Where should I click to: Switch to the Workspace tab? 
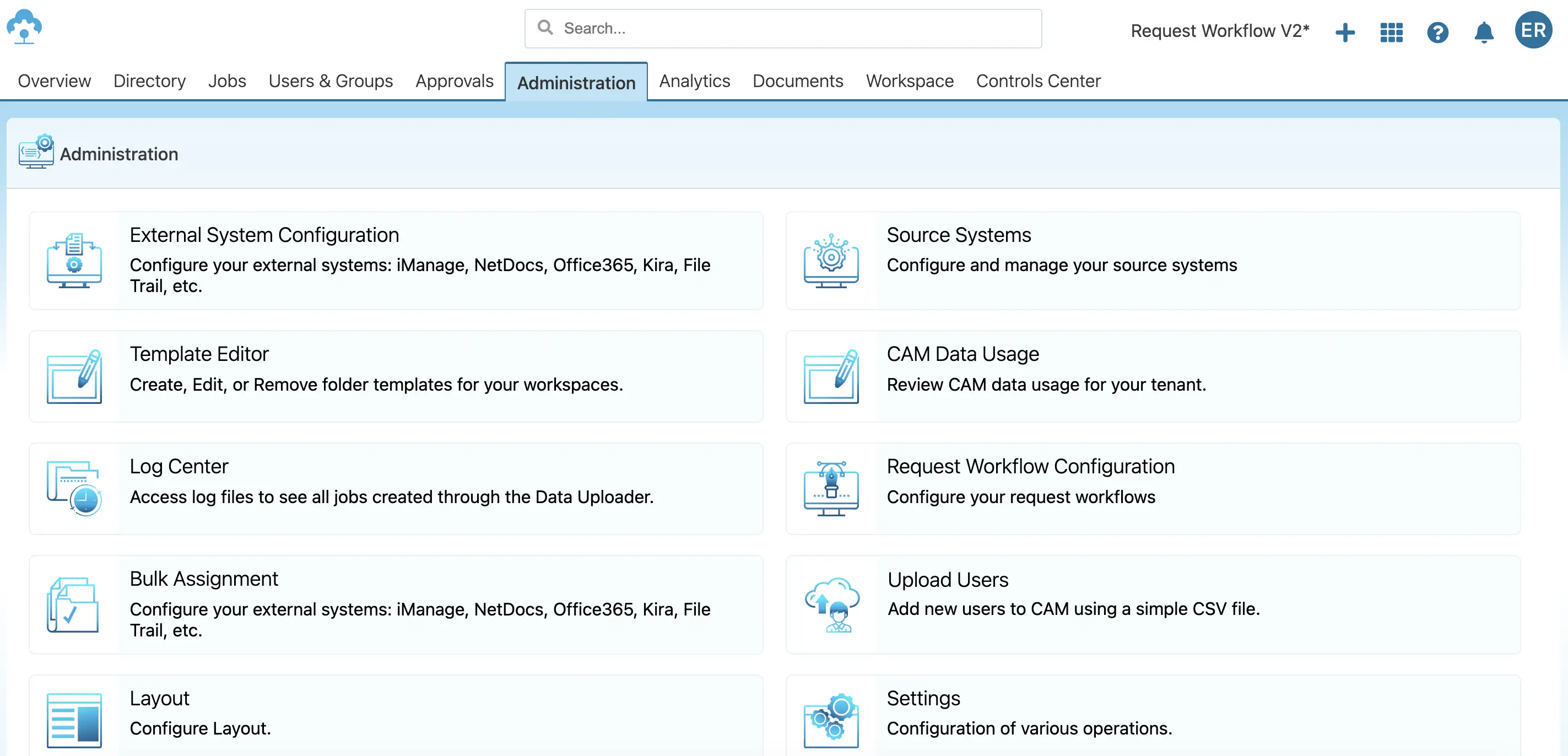(x=910, y=81)
